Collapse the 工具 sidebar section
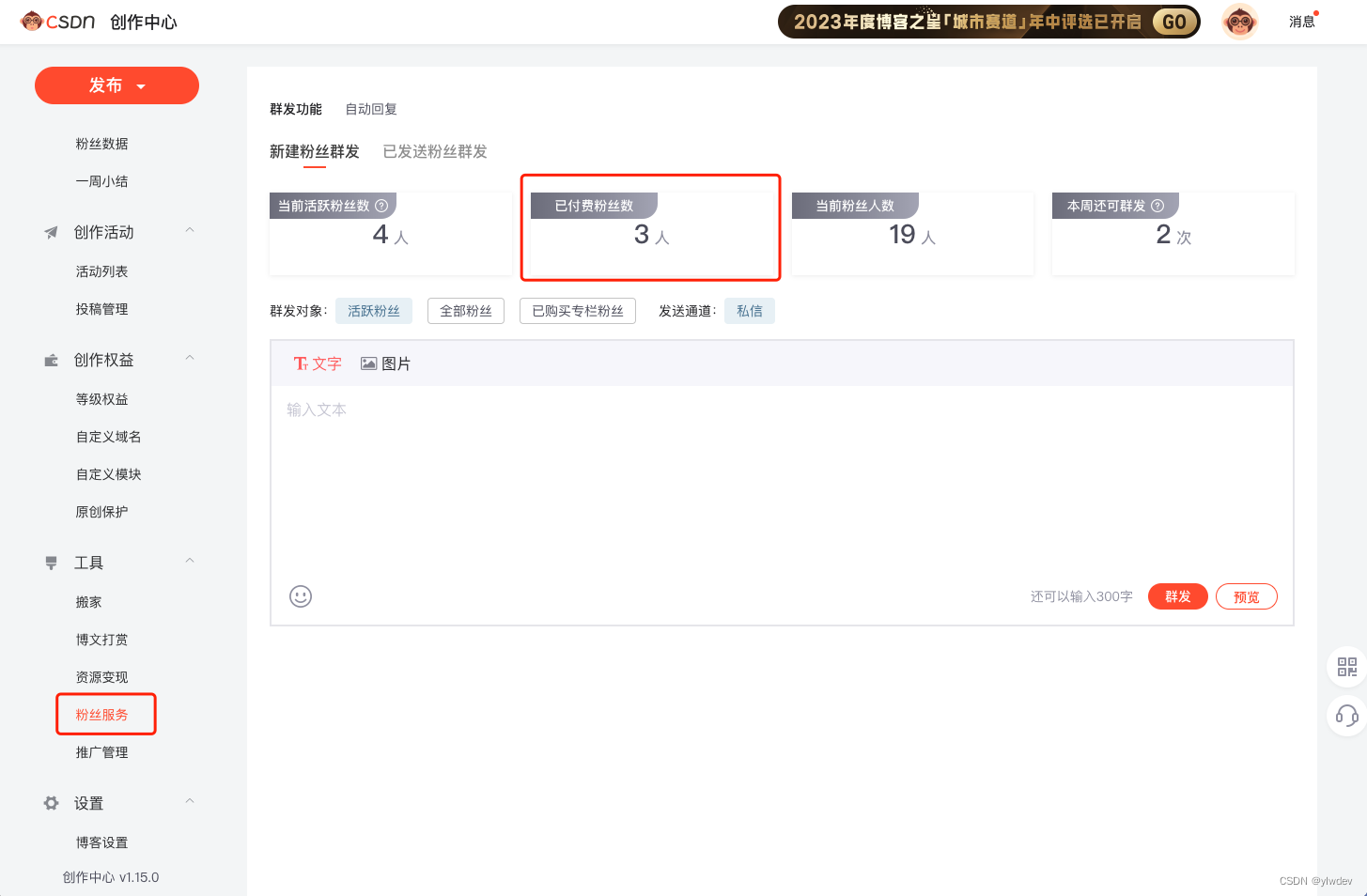This screenshot has height=896, width=1367. tap(190, 561)
